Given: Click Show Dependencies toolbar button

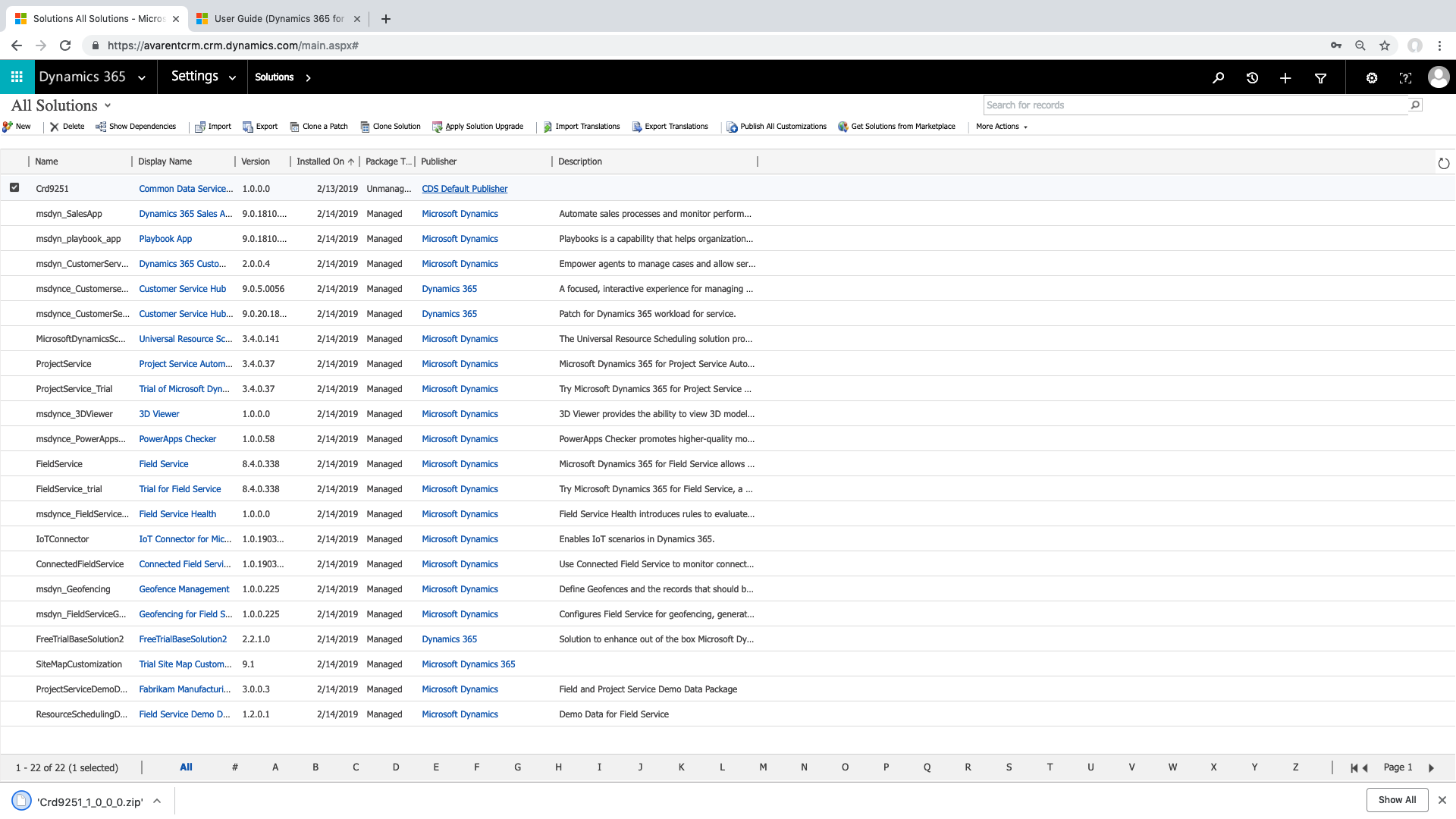Looking at the screenshot, I should pyautogui.click(x=136, y=127).
